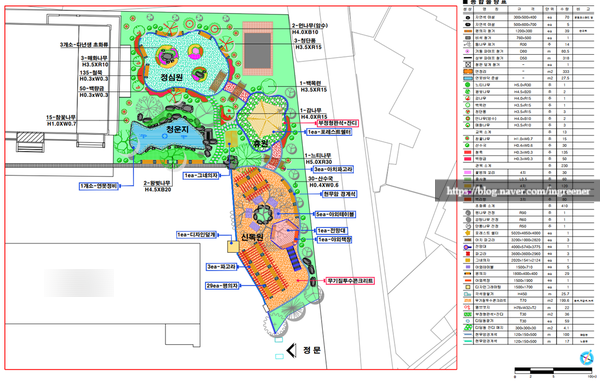Click the hatched box left of building

tap(31, 137)
